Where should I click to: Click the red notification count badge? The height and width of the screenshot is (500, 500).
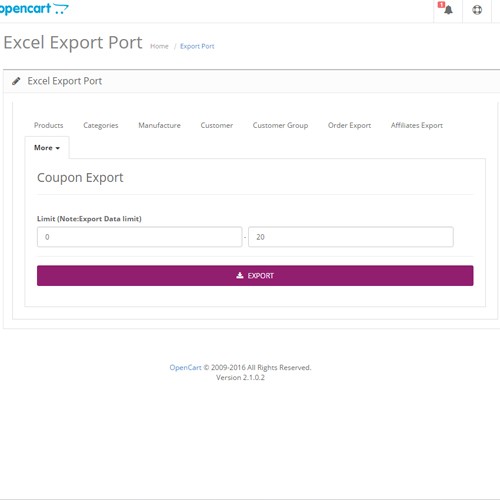click(x=441, y=5)
